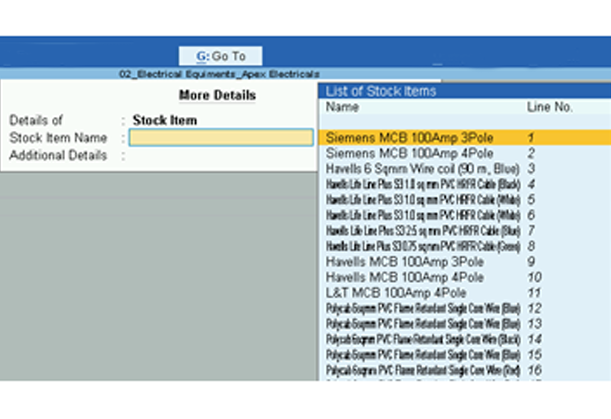This screenshot has height=419, width=611.
Task: Focus the Stock Item Name input field
Action: click(221, 138)
